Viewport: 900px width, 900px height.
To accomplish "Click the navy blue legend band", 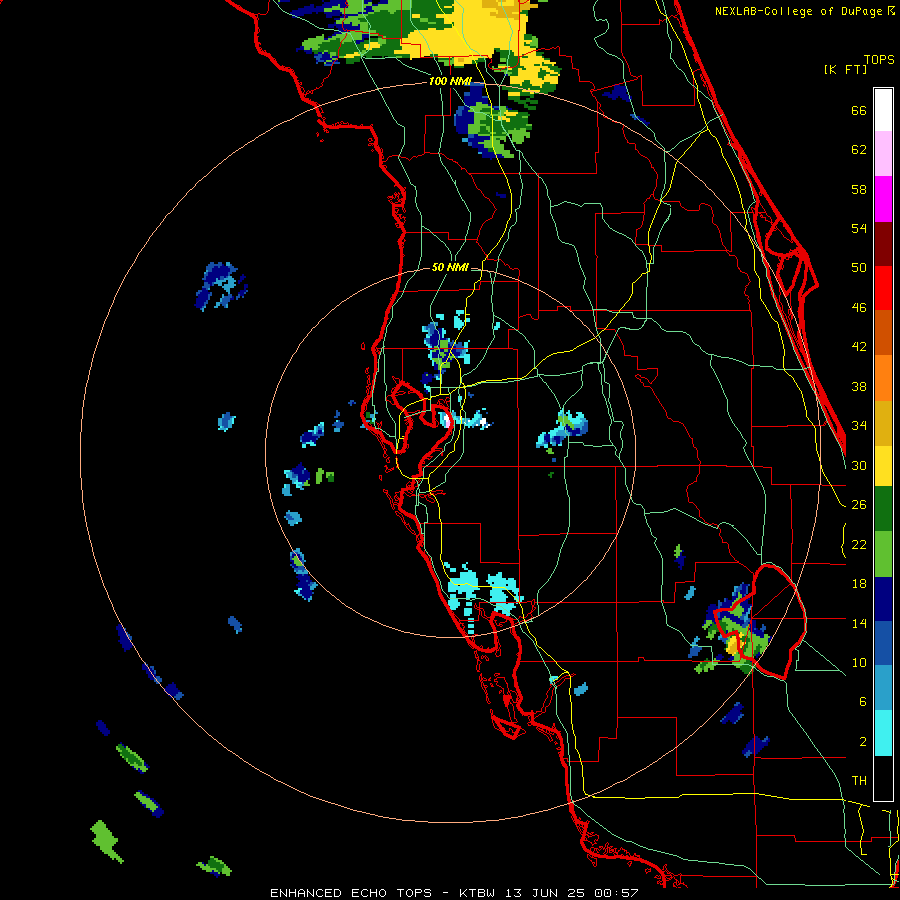I will [x=883, y=599].
